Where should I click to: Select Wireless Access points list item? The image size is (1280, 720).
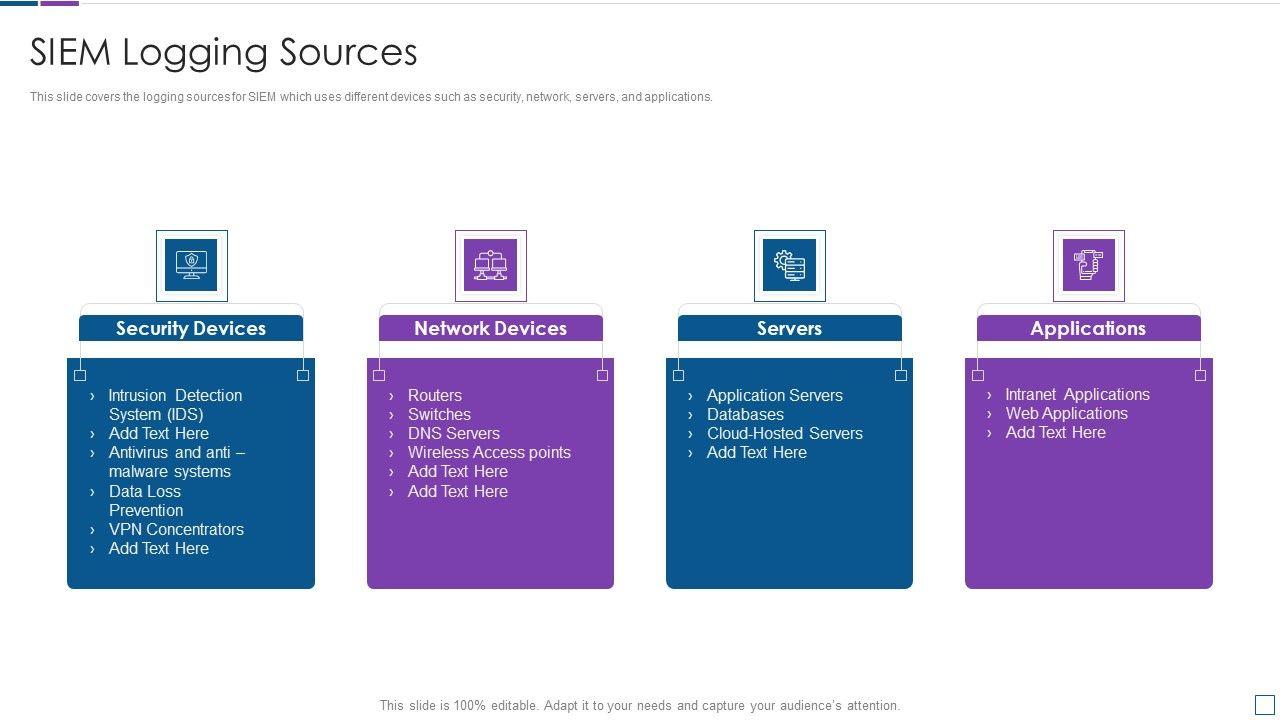(x=489, y=452)
